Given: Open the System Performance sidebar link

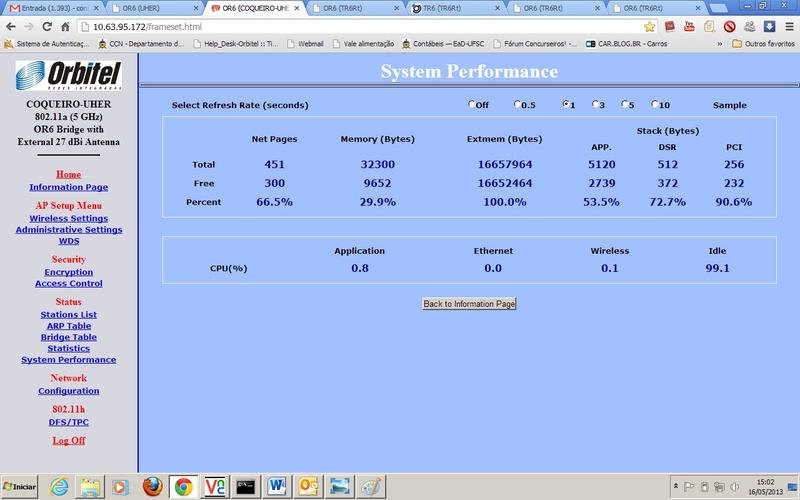Looking at the screenshot, I should pos(68,360).
